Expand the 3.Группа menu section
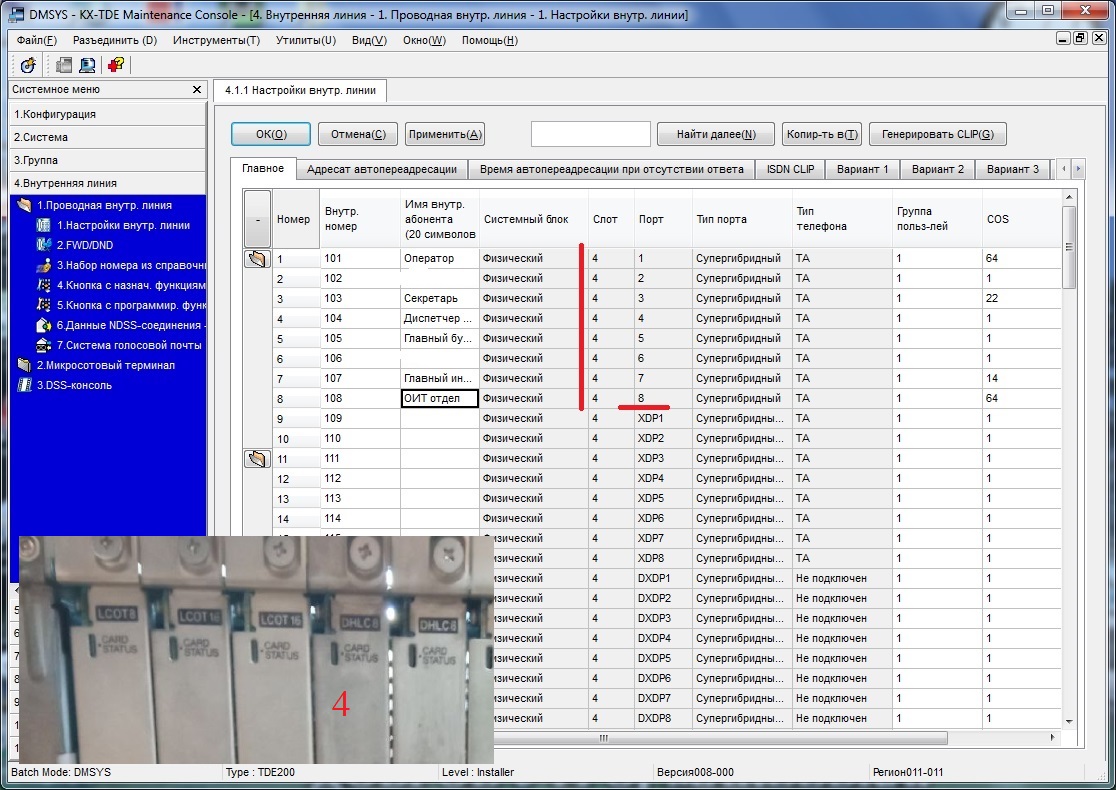This screenshot has height=790, width=1116. (x=107, y=160)
